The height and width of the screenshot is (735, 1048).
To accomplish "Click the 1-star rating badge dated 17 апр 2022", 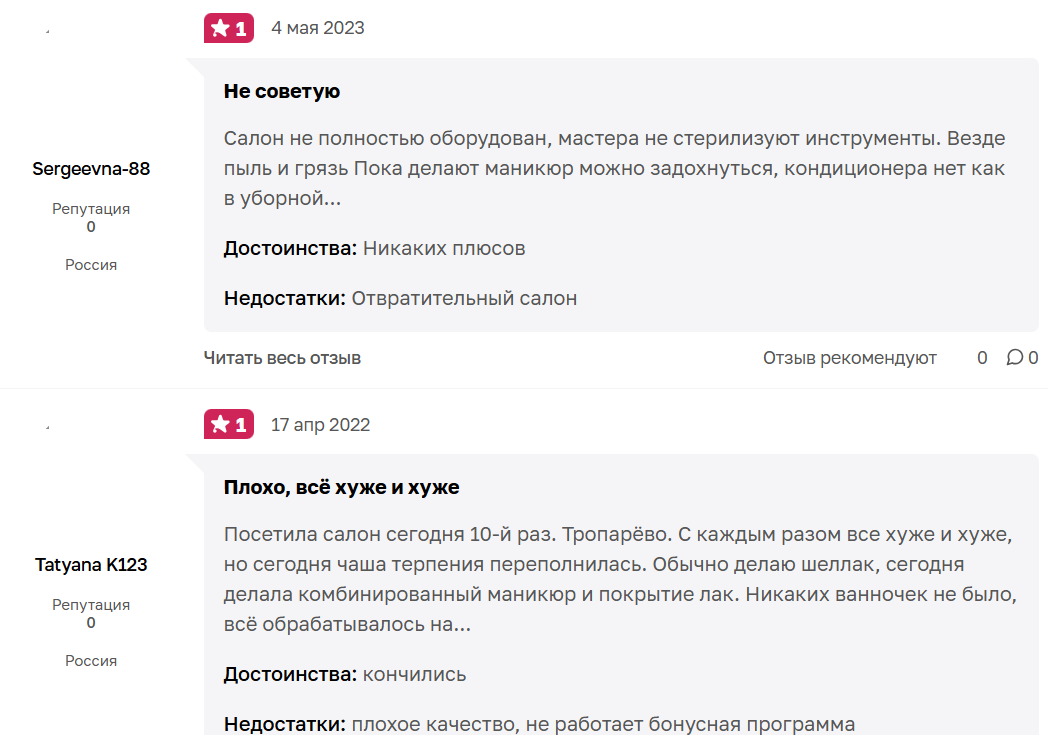I will [x=229, y=424].
